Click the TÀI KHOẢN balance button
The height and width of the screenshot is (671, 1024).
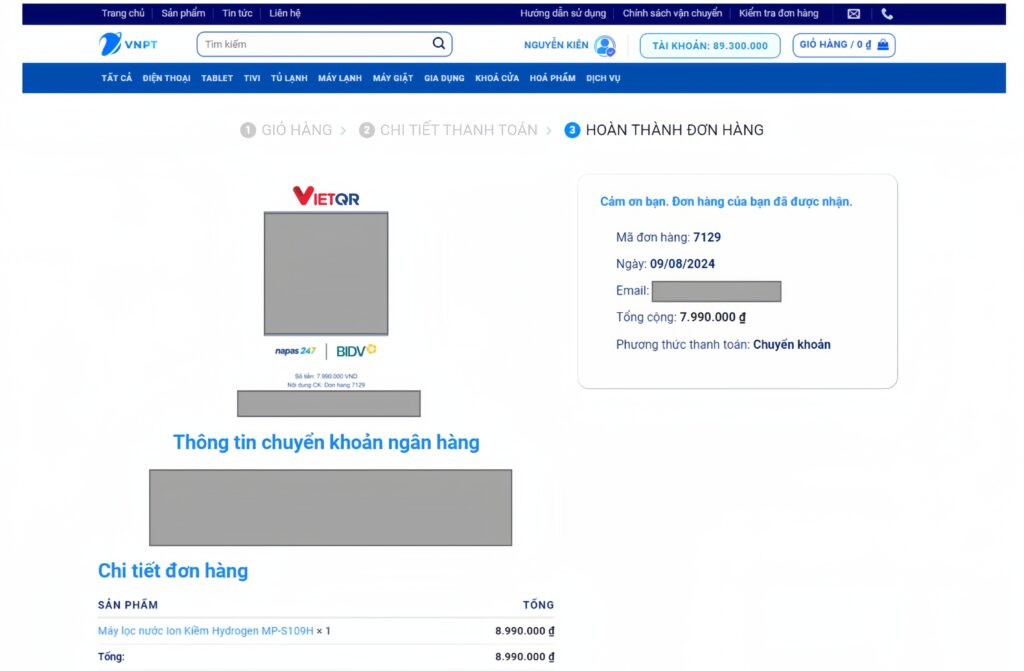tap(710, 46)
